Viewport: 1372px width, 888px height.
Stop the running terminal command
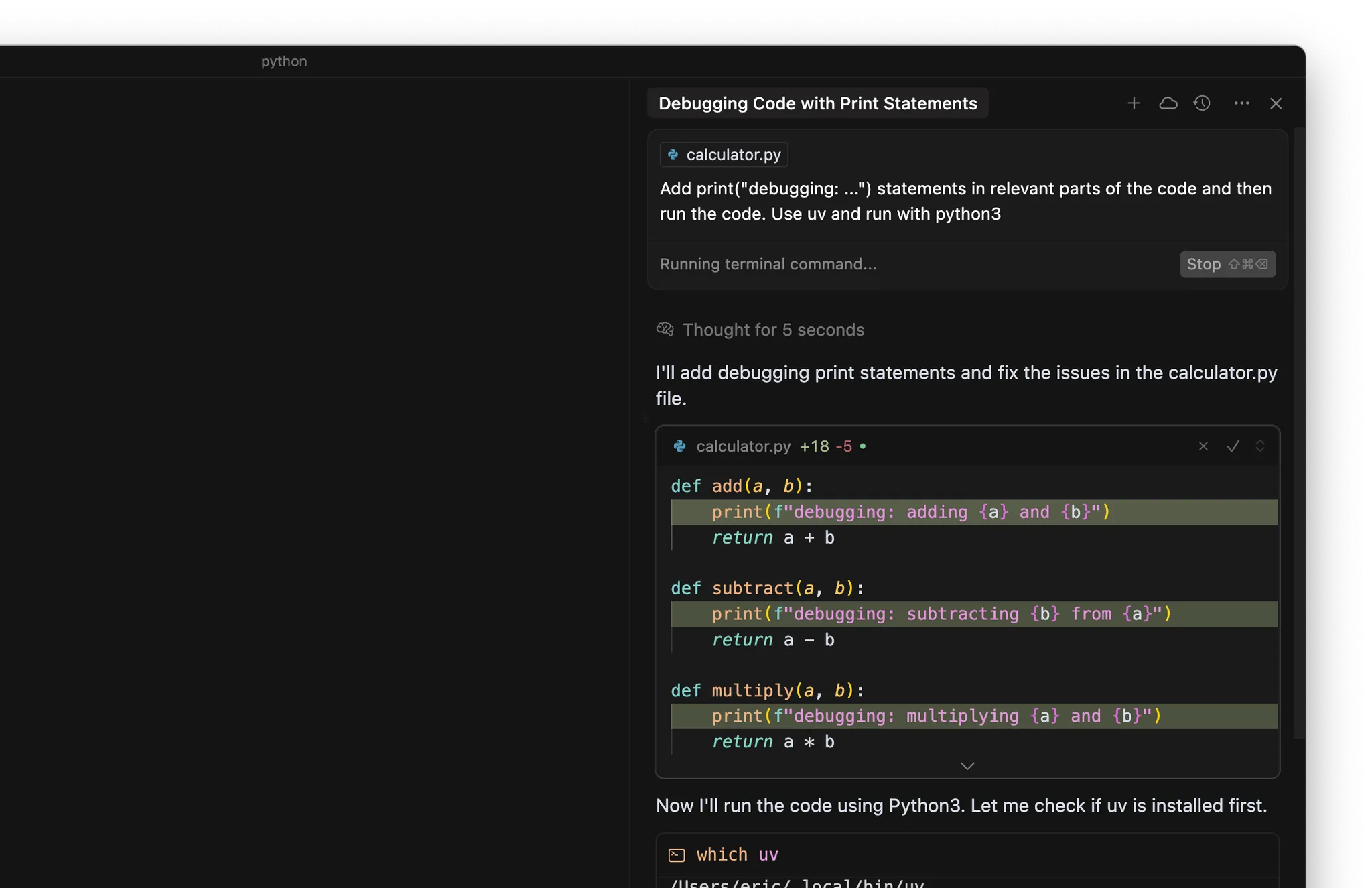[x=1227, y=264]
